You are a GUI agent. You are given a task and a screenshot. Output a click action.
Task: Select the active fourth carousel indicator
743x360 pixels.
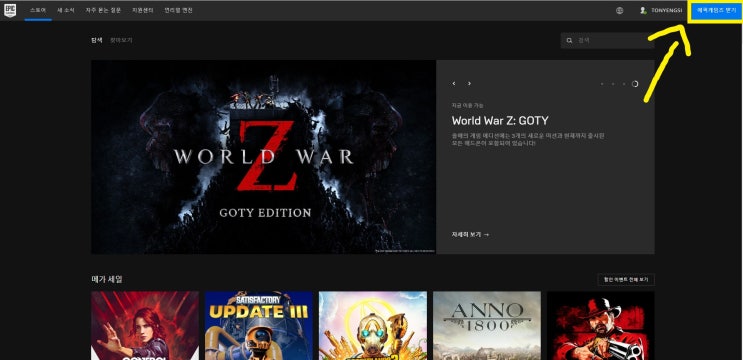635,84
